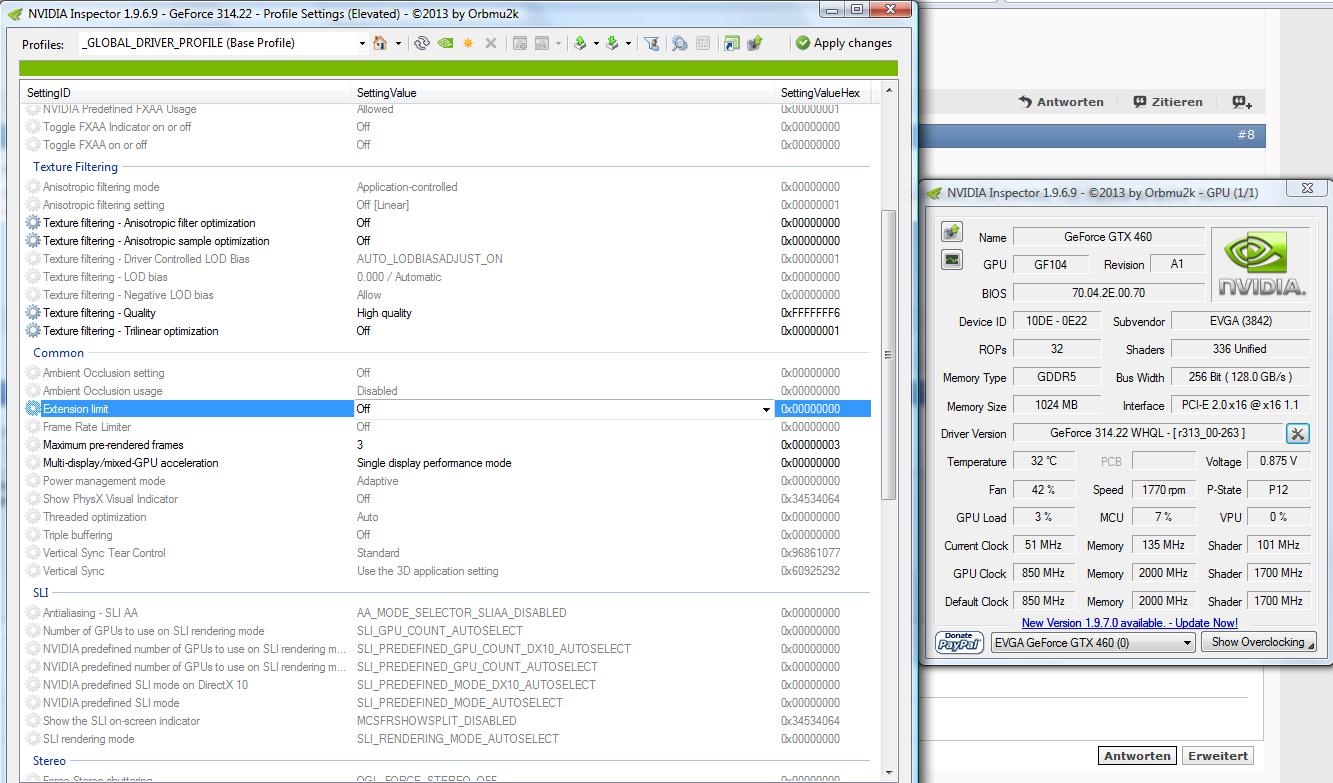Click the Erweitert button in the browser

(x=1217, y=756)
